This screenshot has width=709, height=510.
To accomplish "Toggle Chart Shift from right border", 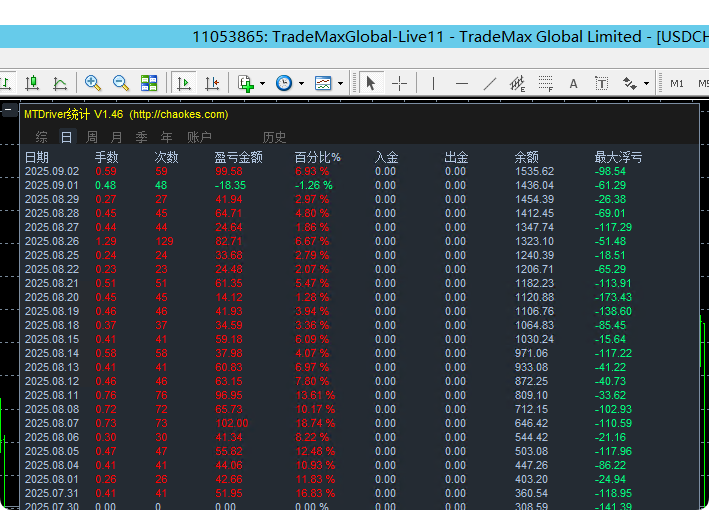I will tap(212, 83).
